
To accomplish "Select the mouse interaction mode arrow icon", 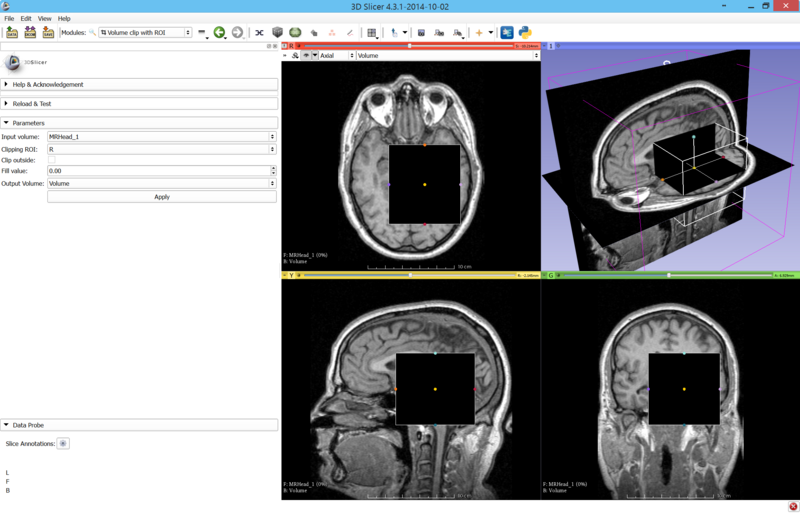I will click(394, 33).
